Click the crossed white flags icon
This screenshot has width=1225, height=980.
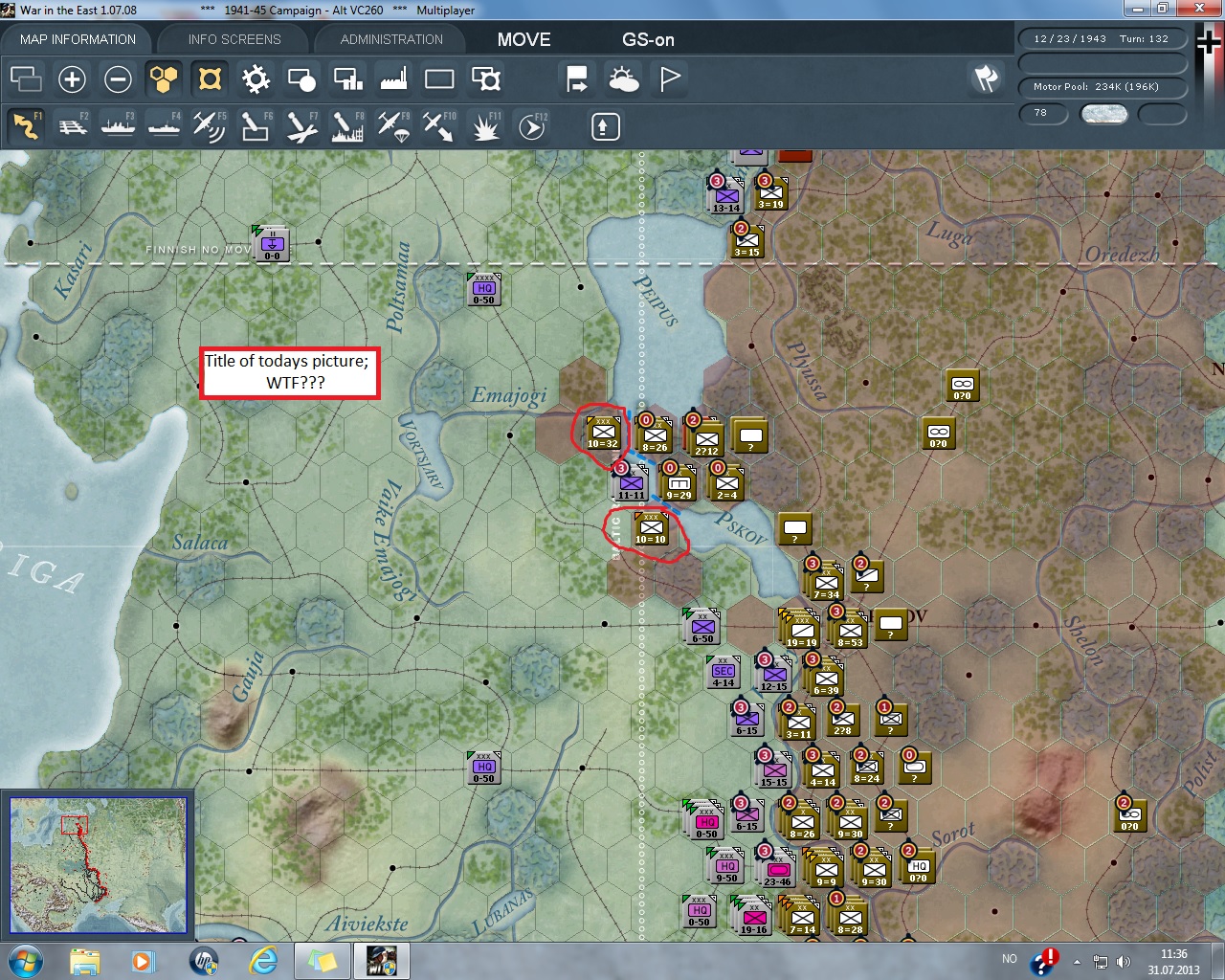tap(986, 78)
